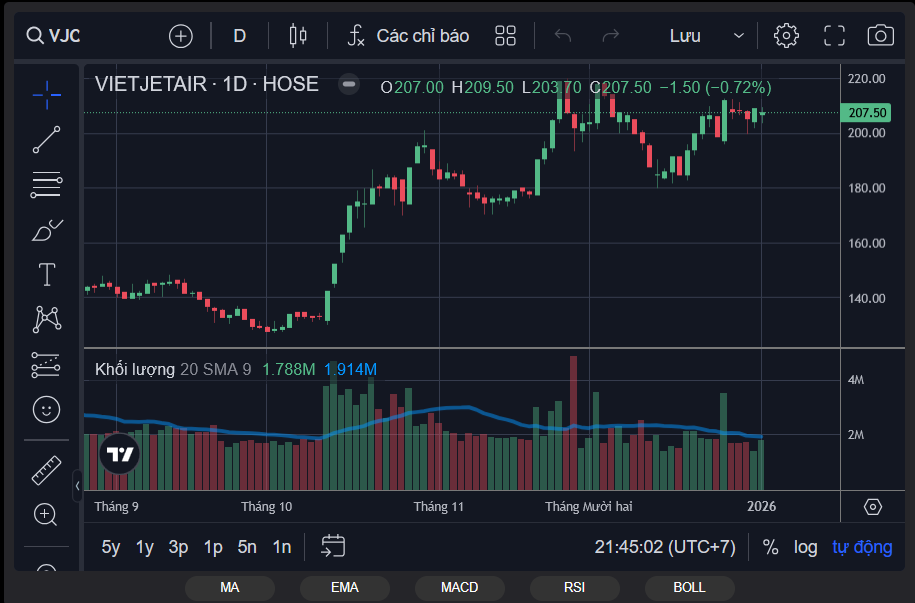Viewport: 915px width, 603px height.
Task: Open the candlestick chart type menu
Action: click(x=297, y=36)
